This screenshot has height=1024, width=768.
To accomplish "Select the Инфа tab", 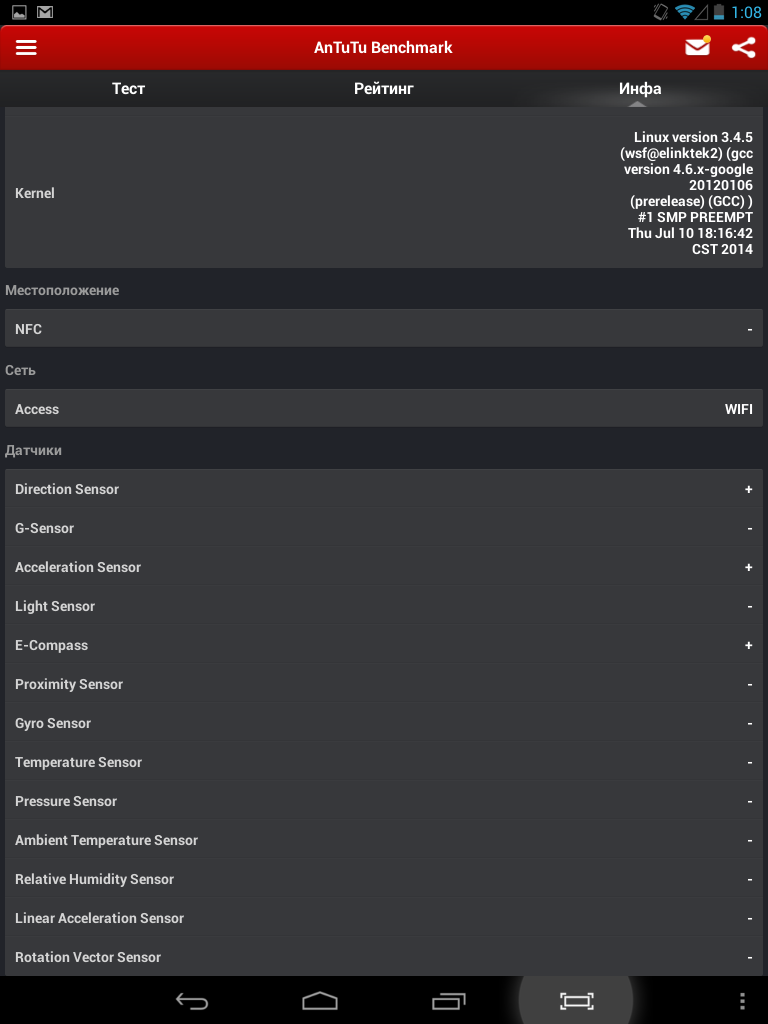I will pos(640,88).
